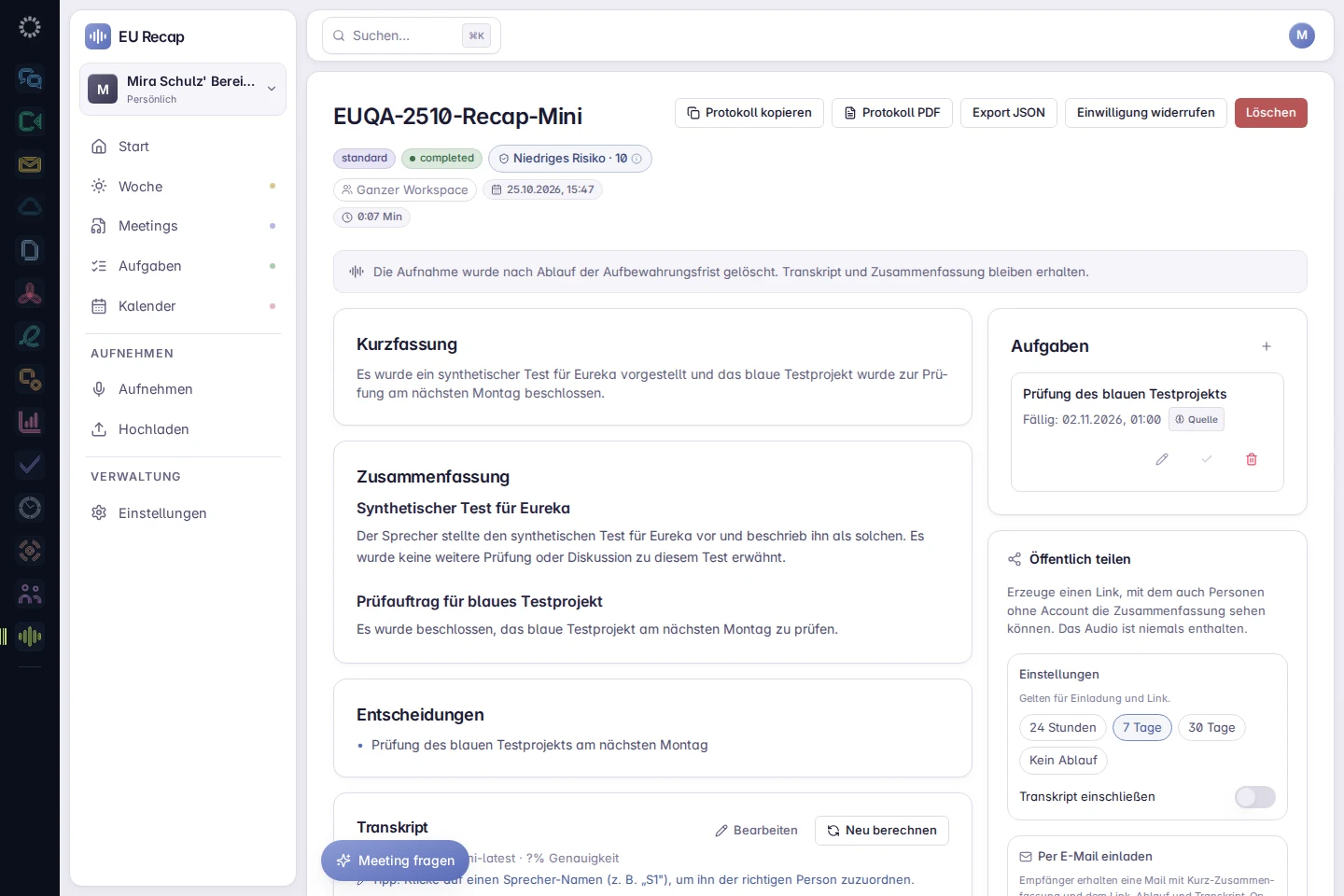Open the Quelle source chip

[x=1197, y=420]
